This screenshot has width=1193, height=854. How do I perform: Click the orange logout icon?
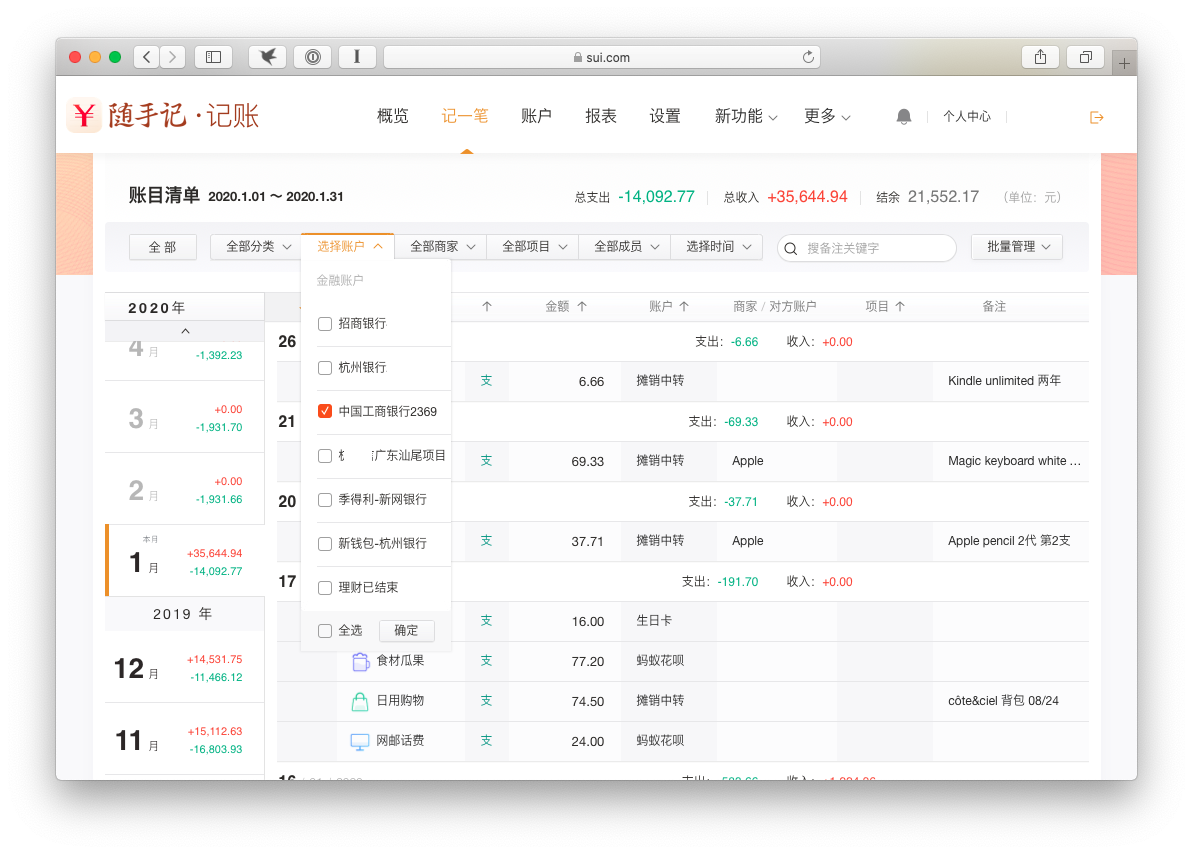[x=1096, y=117]
